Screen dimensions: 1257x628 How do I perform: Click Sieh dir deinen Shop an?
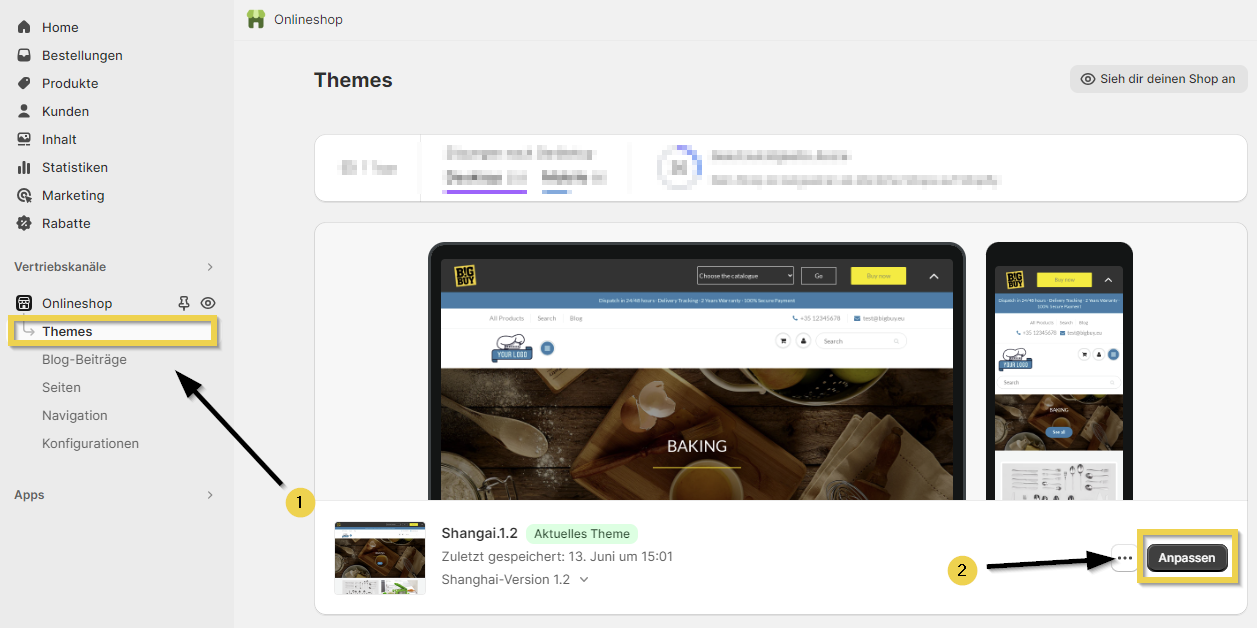tap(1158, 79)
